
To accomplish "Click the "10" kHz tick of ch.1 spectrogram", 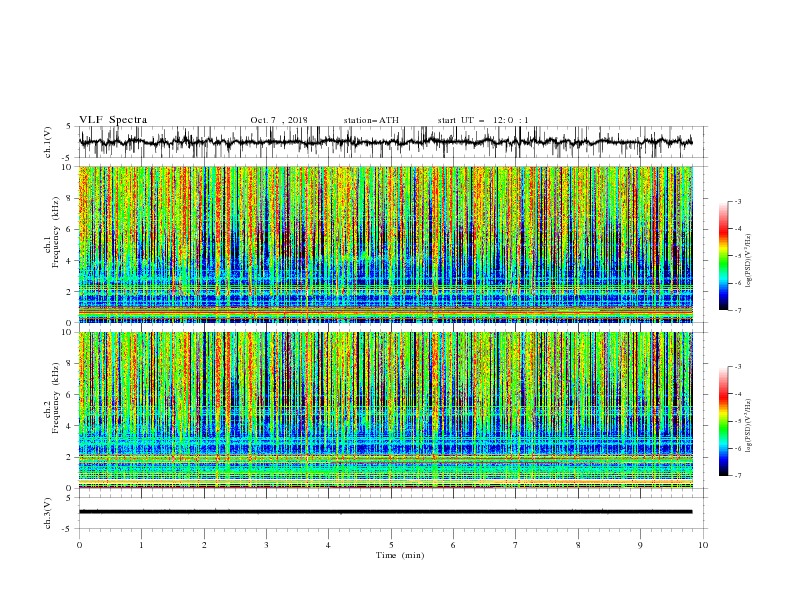I will point(68,167).
